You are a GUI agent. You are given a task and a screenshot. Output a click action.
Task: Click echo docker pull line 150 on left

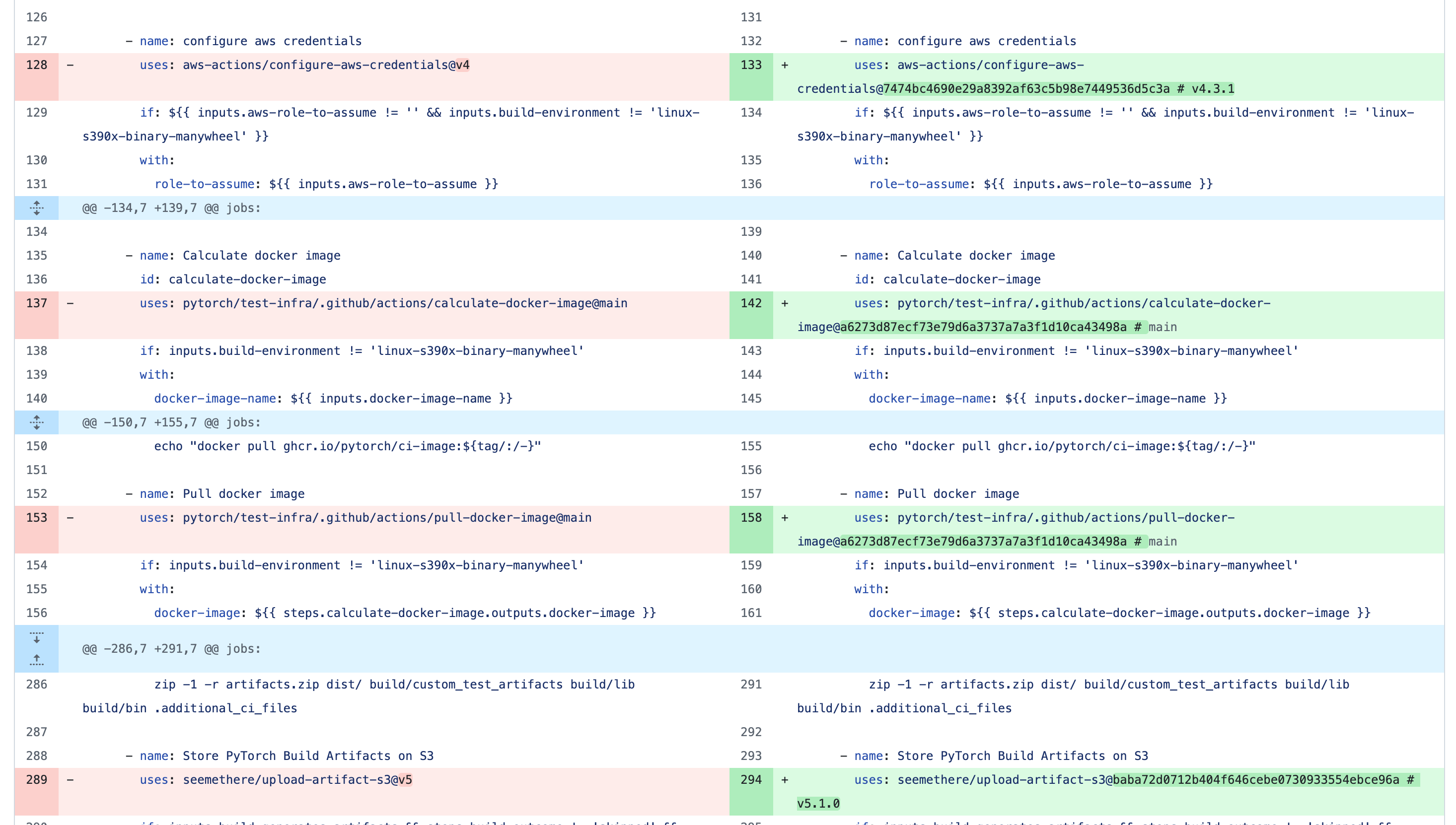click(348, 446)
